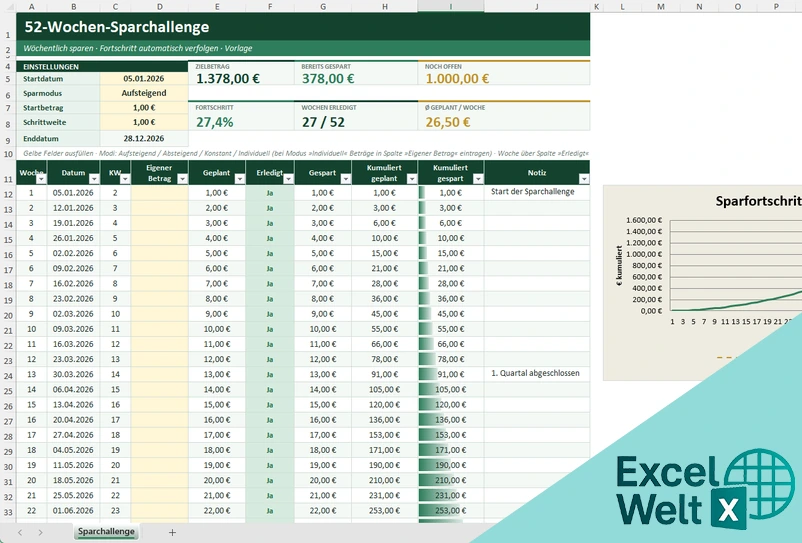The width and height of the screenshot is (802, 543).
Task: Select Eigener Betrag cell for week 5
Action: pos(160,253)
